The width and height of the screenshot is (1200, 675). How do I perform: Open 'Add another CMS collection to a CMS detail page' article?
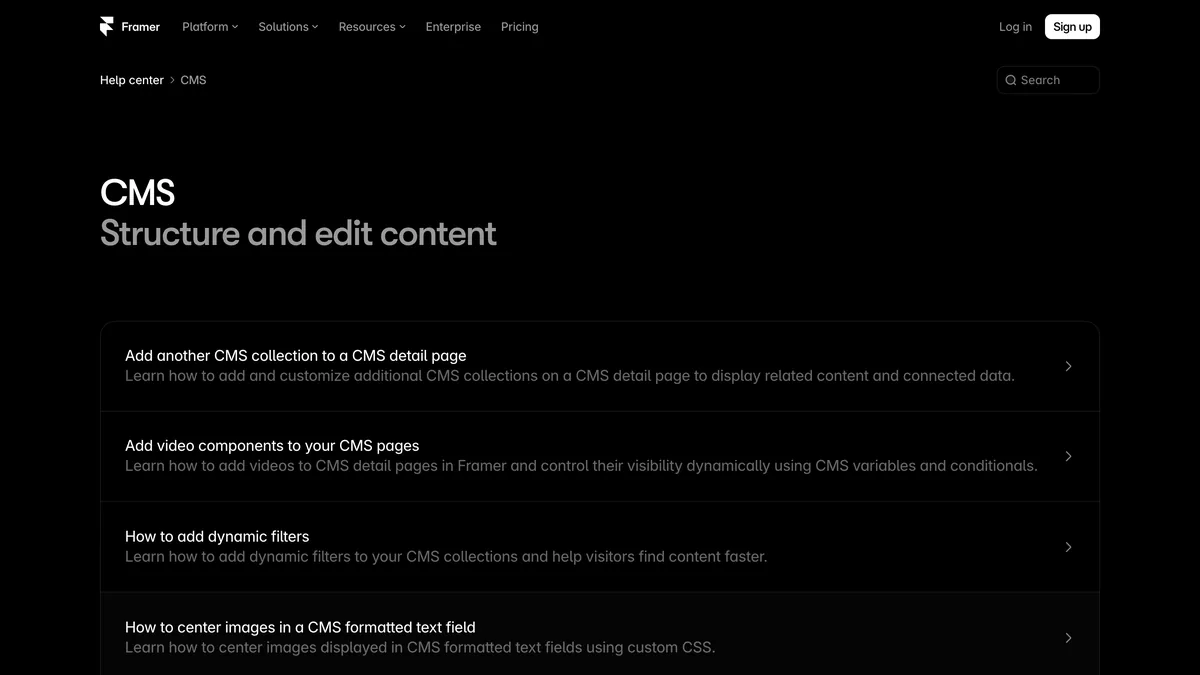600,366
